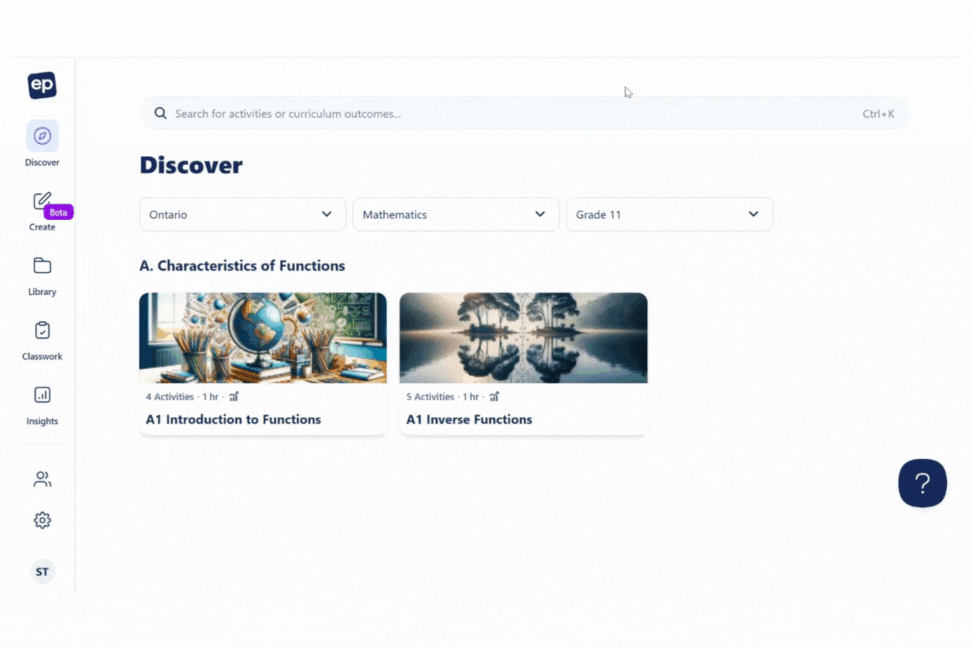Open the Library folder icon
The height and width of the screenshot is (648, 972).
coord(42,266)
